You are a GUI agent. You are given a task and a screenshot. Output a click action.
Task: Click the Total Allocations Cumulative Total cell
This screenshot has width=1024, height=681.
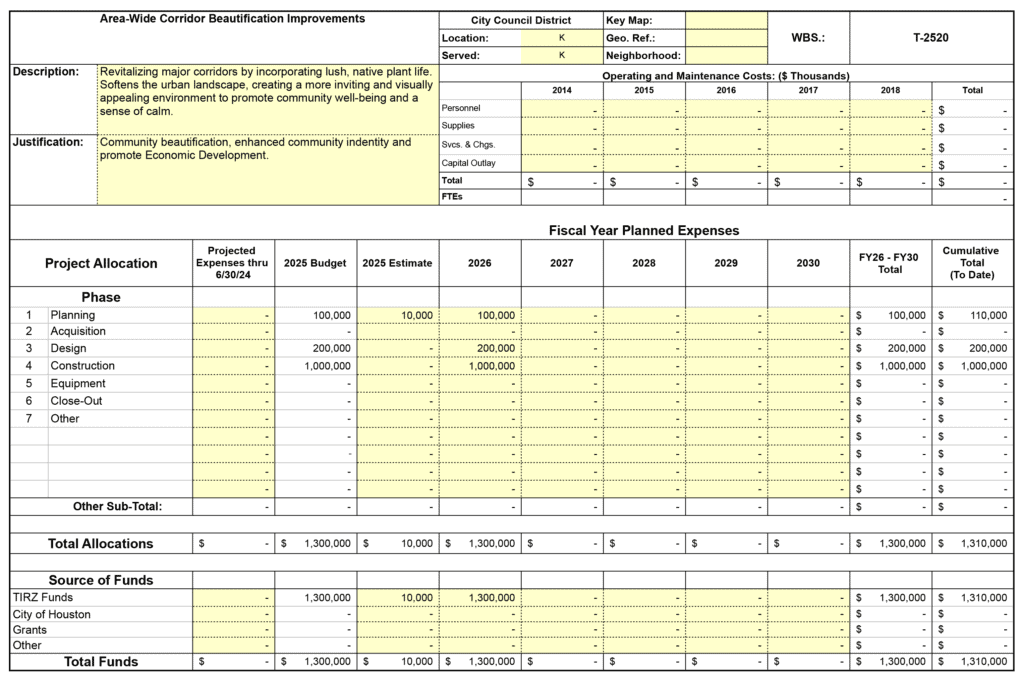click(972, 544)
